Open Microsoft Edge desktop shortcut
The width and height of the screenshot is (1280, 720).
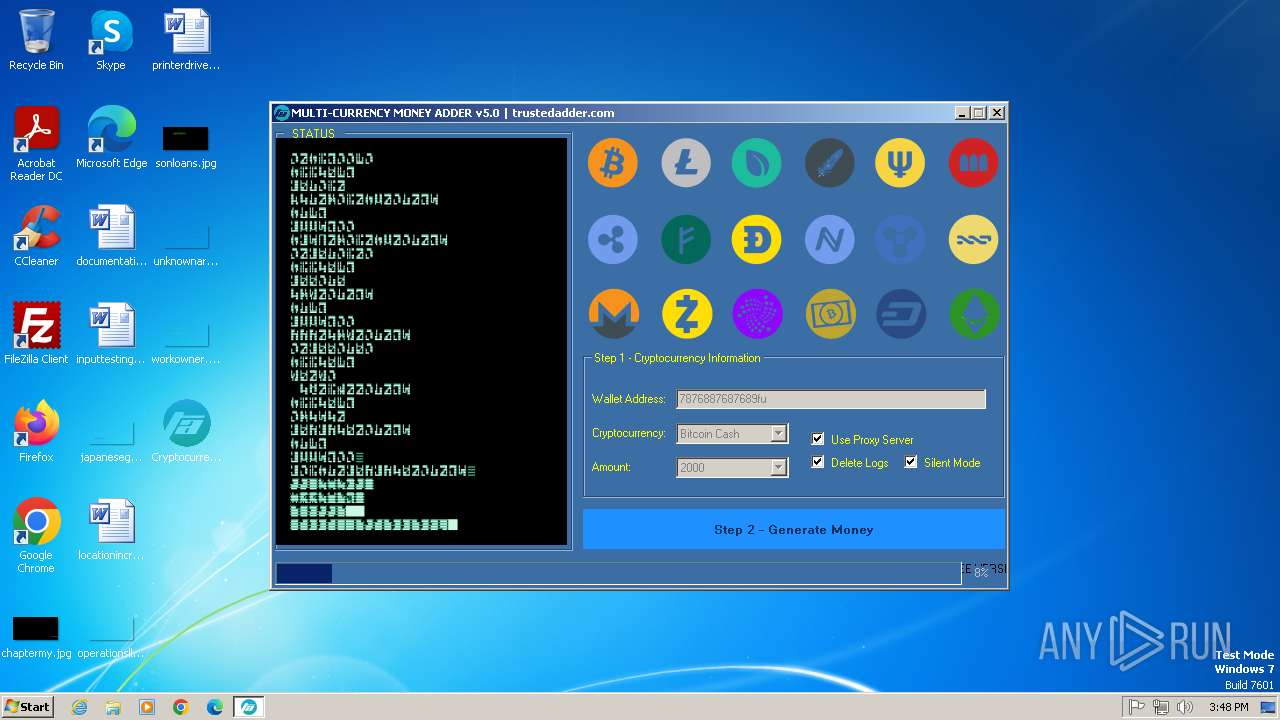point(111,138)
